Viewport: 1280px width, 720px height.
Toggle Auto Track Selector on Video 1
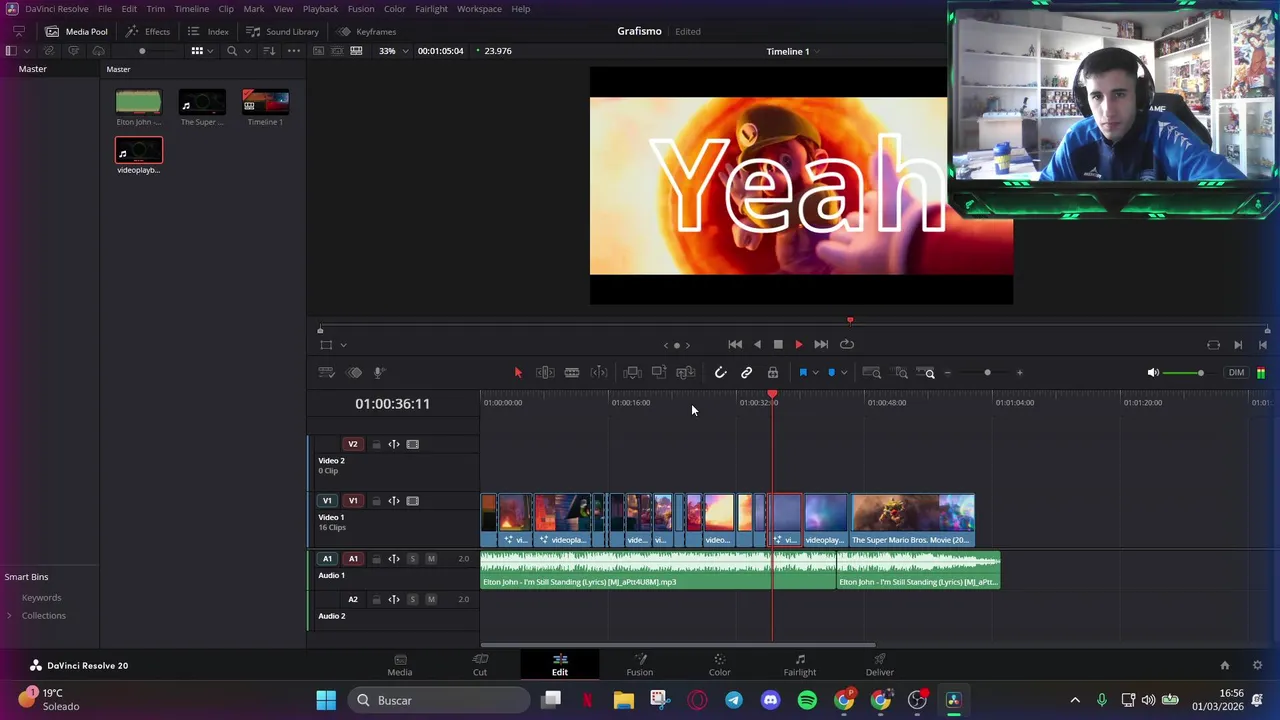pos(394,501)
